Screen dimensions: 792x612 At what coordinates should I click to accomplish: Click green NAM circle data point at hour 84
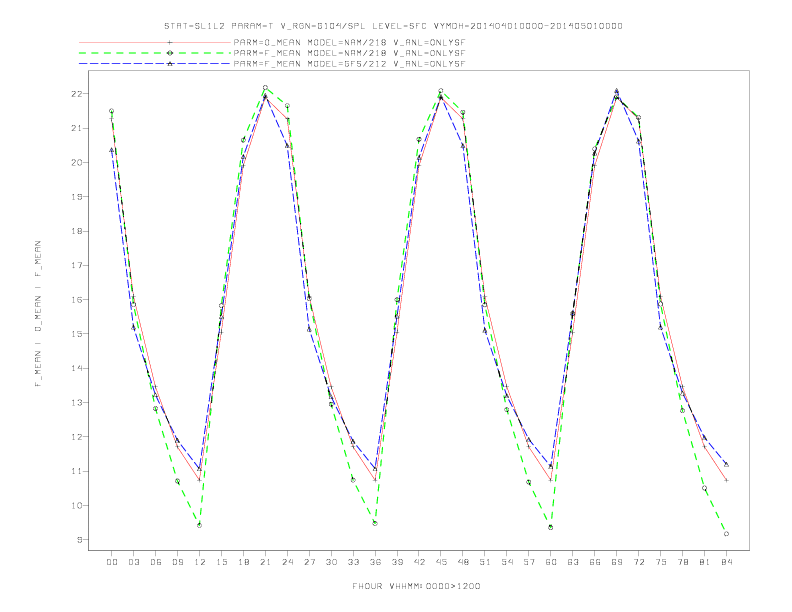pyautogui.click(x=726, y=534)
